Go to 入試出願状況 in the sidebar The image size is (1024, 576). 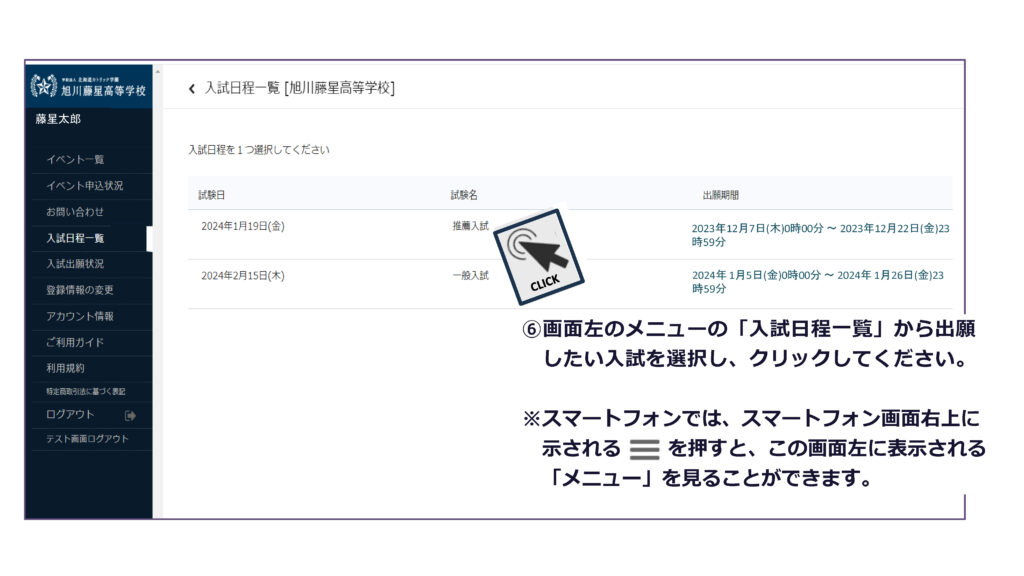[75, 264]
